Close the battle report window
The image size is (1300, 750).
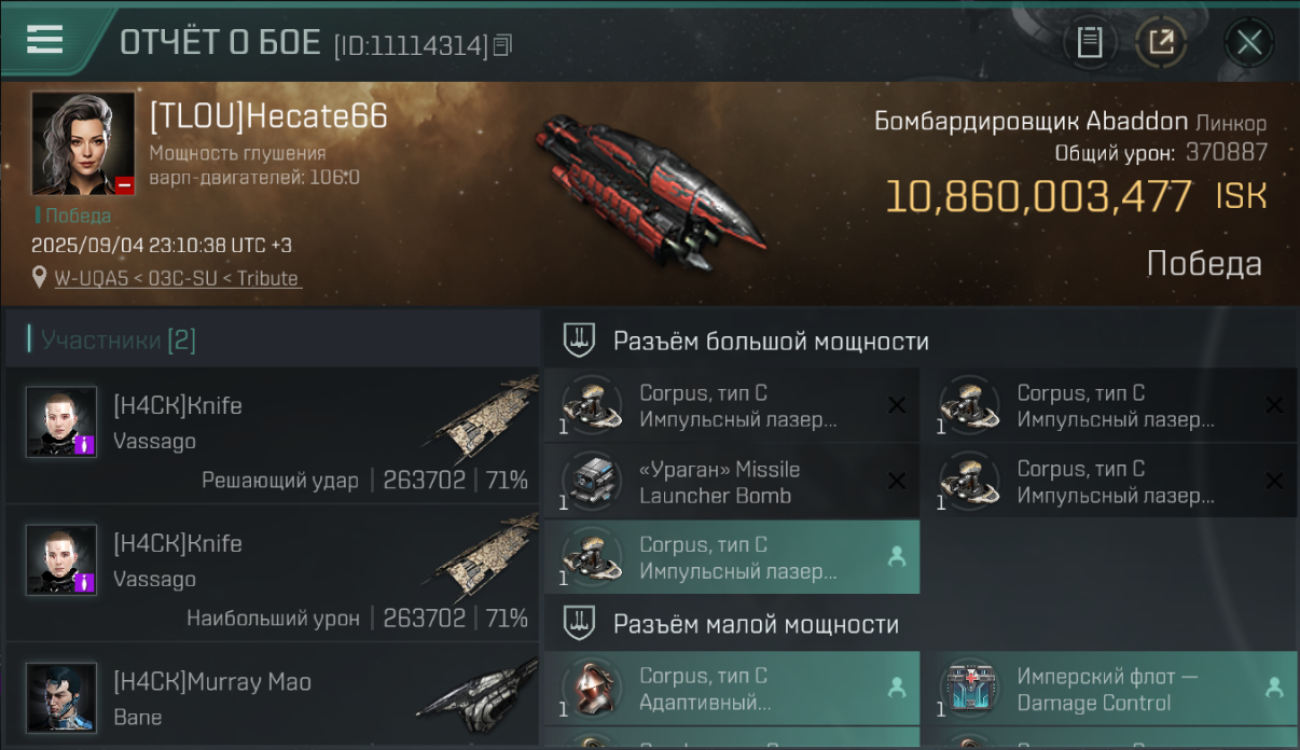(1249, 42)
